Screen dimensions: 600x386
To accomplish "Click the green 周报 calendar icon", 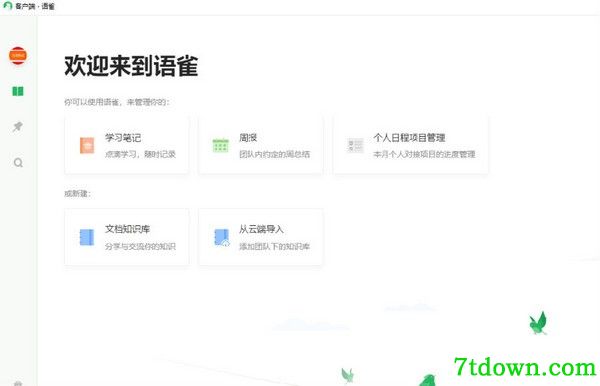I will coord(220,145).
